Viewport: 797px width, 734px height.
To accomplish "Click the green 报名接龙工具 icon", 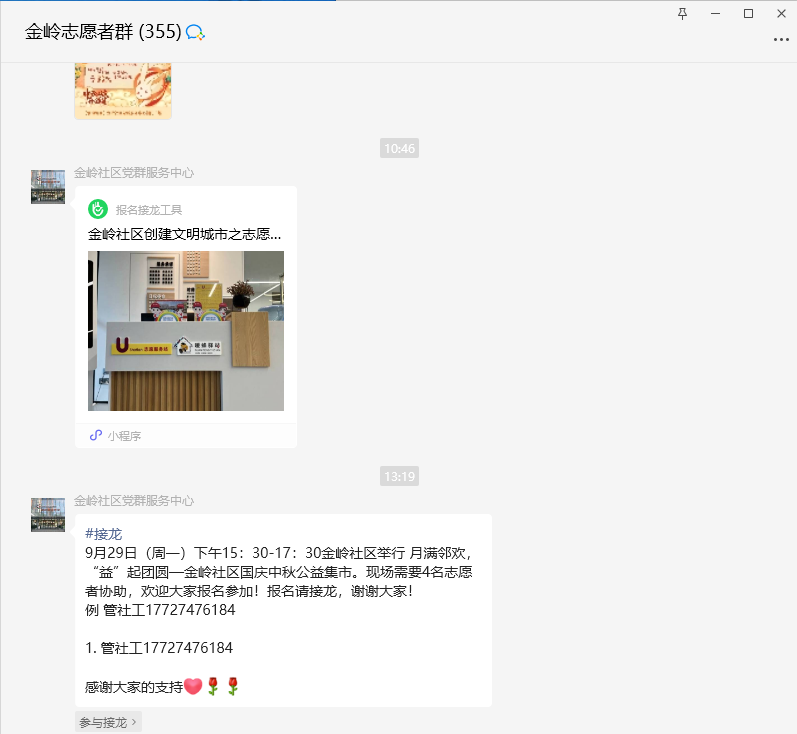I will 98,209.
